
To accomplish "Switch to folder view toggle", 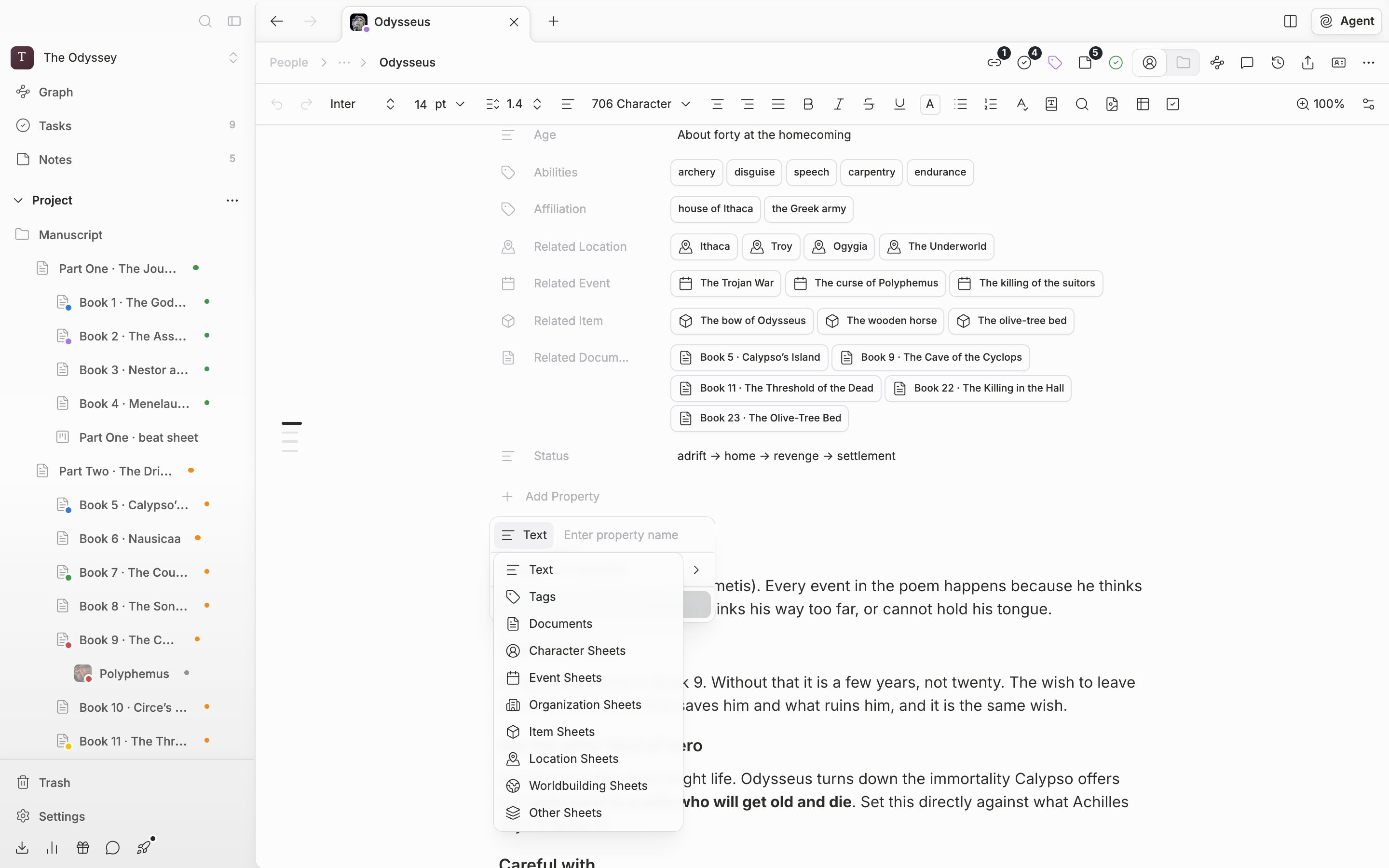I will pos(1183,63).
